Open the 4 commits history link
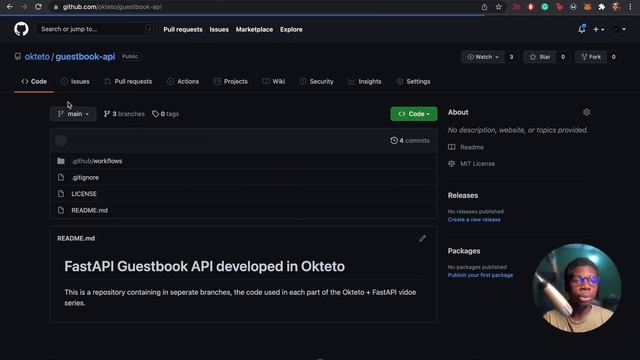This screenshot has width=640, height=360. click(410, 140)
